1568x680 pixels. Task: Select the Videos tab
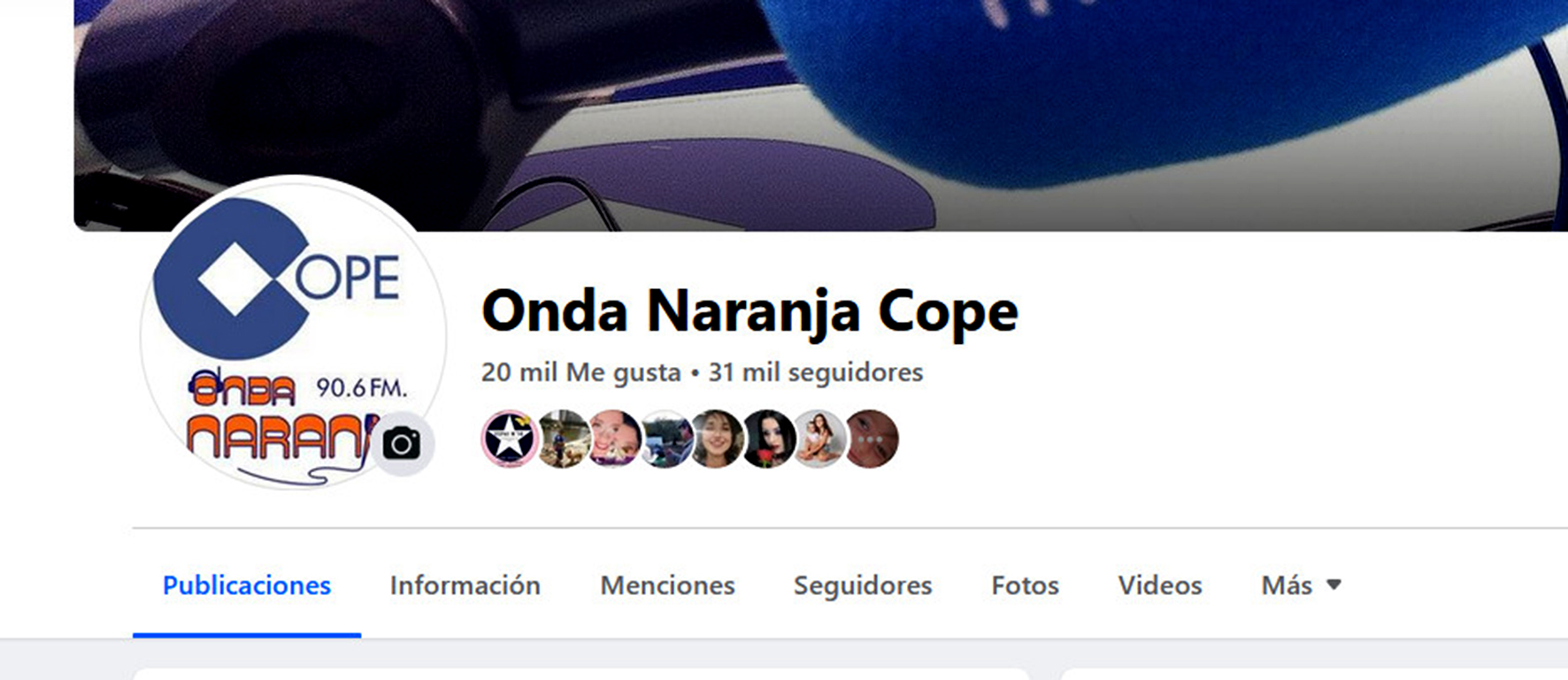coord(1160,585)
